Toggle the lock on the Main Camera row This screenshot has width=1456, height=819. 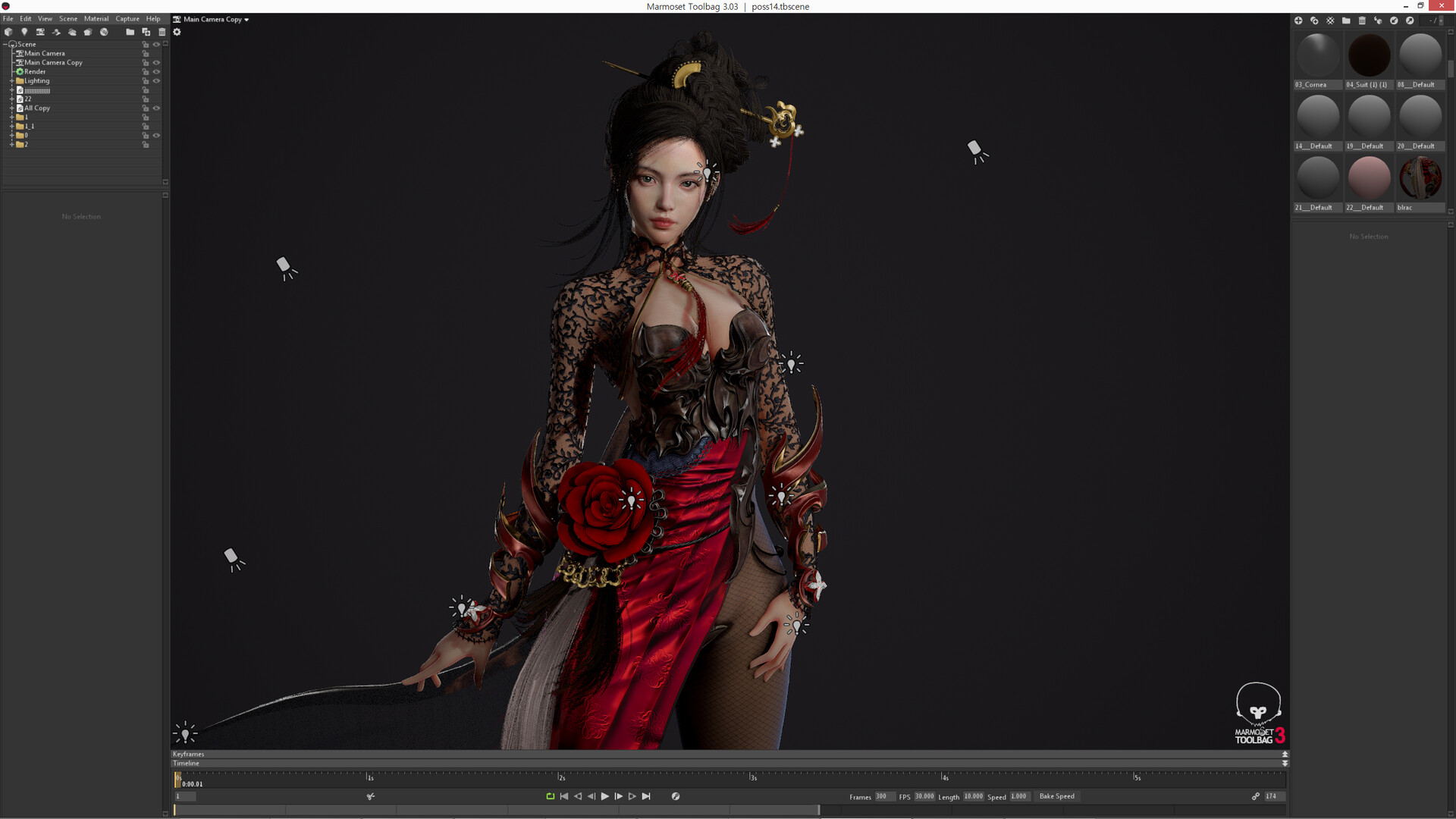(146, 53)
